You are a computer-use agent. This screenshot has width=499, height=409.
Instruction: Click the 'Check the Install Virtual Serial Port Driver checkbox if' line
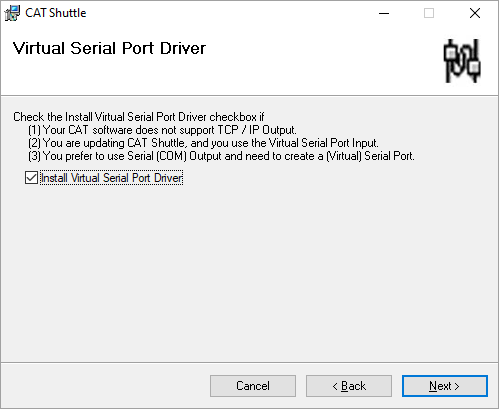(139, 117)
